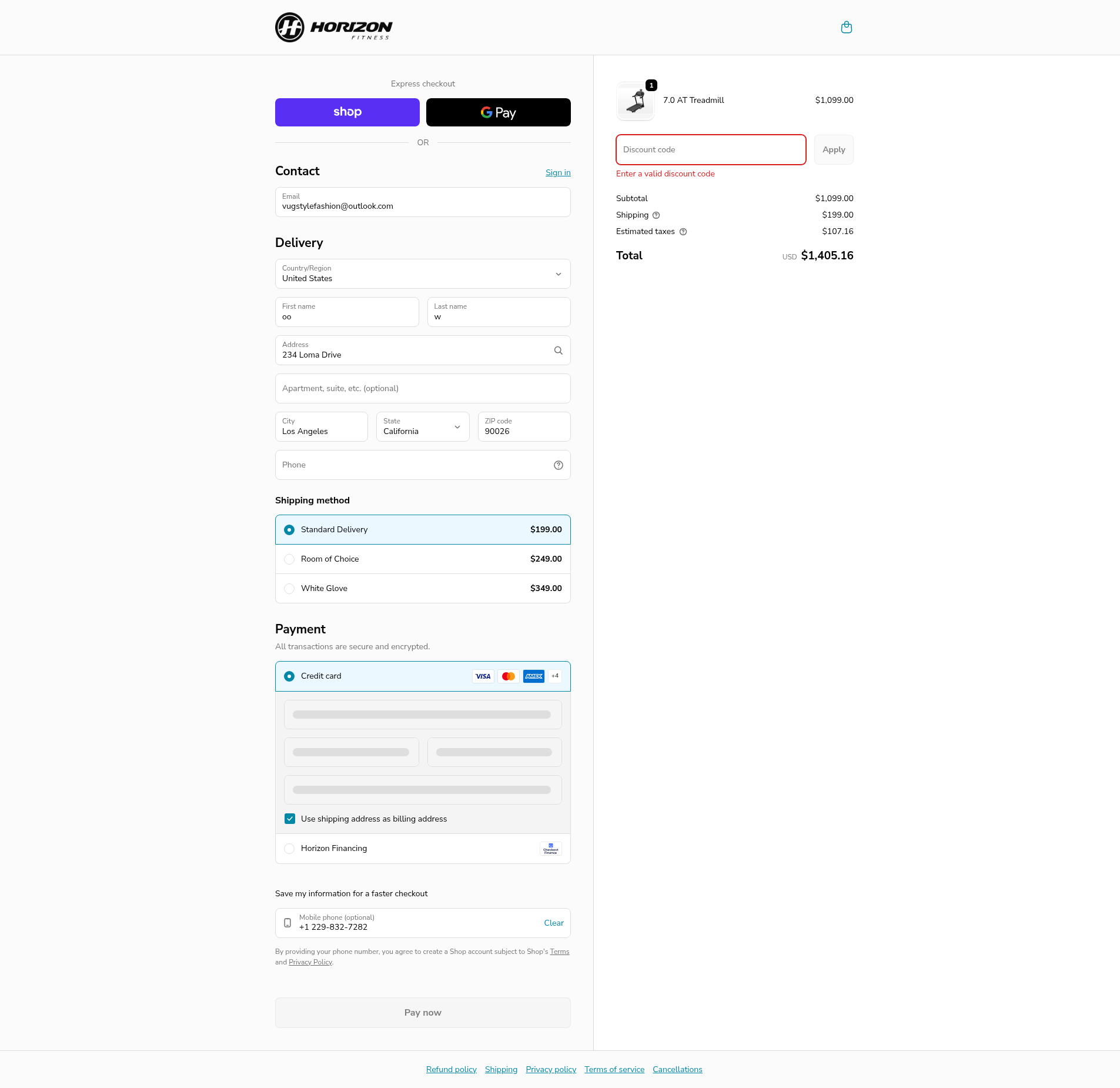
Task: Choose Horizon Financing payment method
Action: 289,849
